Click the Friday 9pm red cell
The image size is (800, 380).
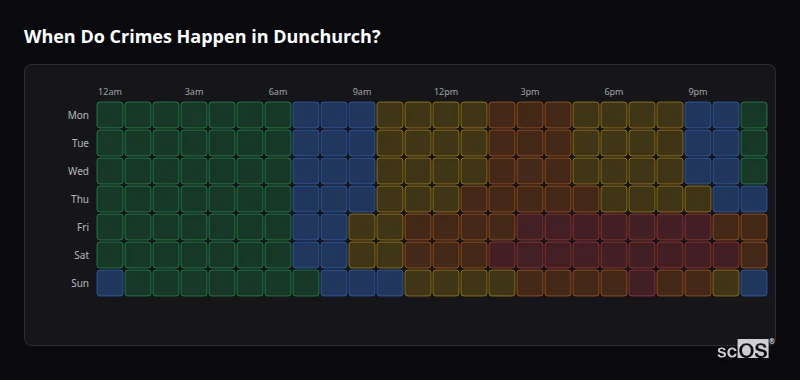point(698,227)
